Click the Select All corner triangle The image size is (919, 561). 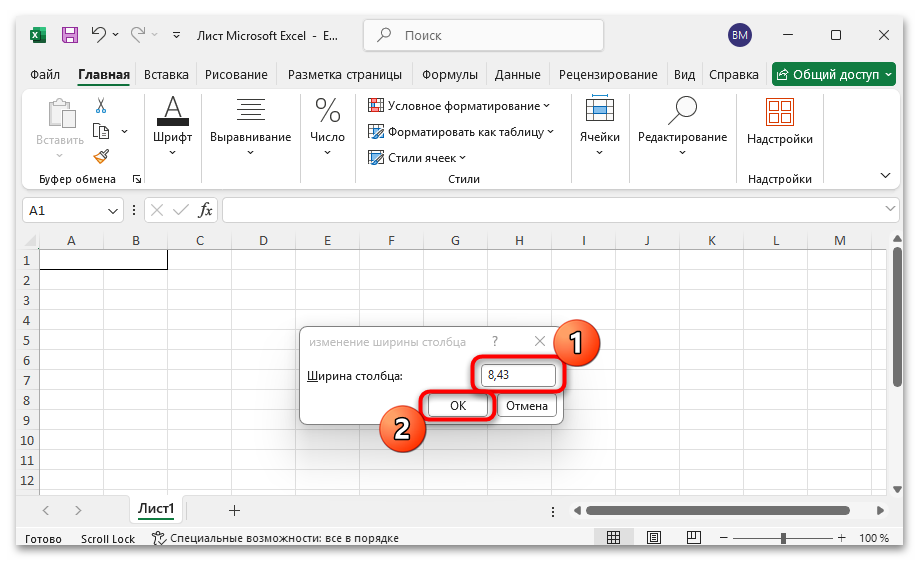(x=29, y=240)
